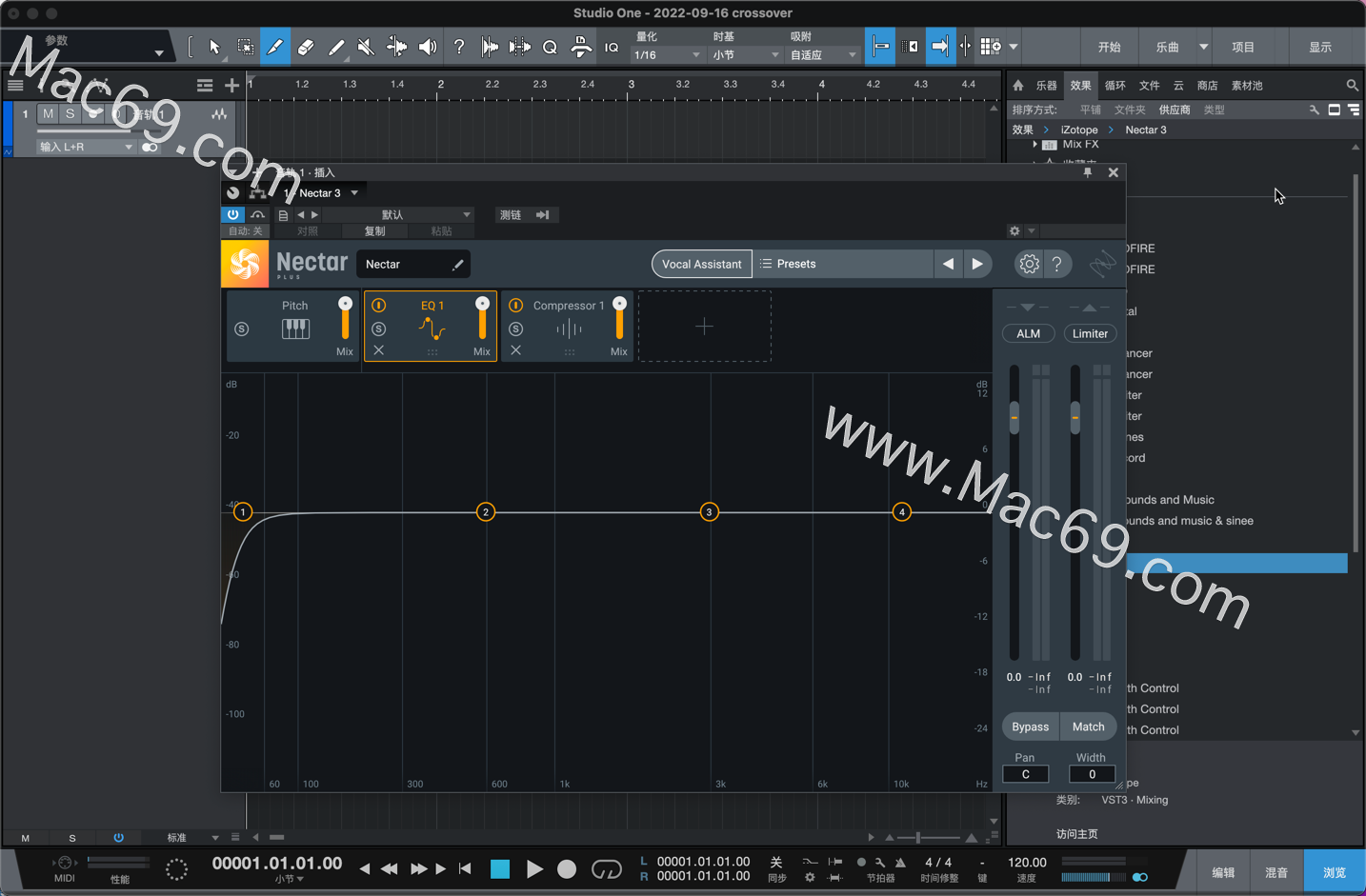Click the Vocal Assistant button
The width and height of the screenshot is (1366, 896).
[x=701, y=264]
